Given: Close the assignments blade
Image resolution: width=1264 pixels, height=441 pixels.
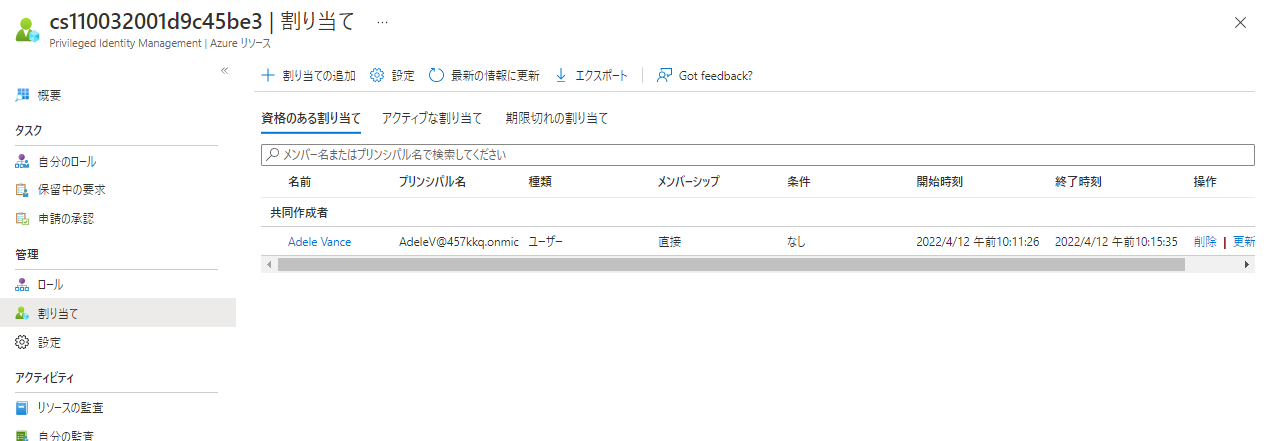Looking at the screenshot, I should [1240, 21].
